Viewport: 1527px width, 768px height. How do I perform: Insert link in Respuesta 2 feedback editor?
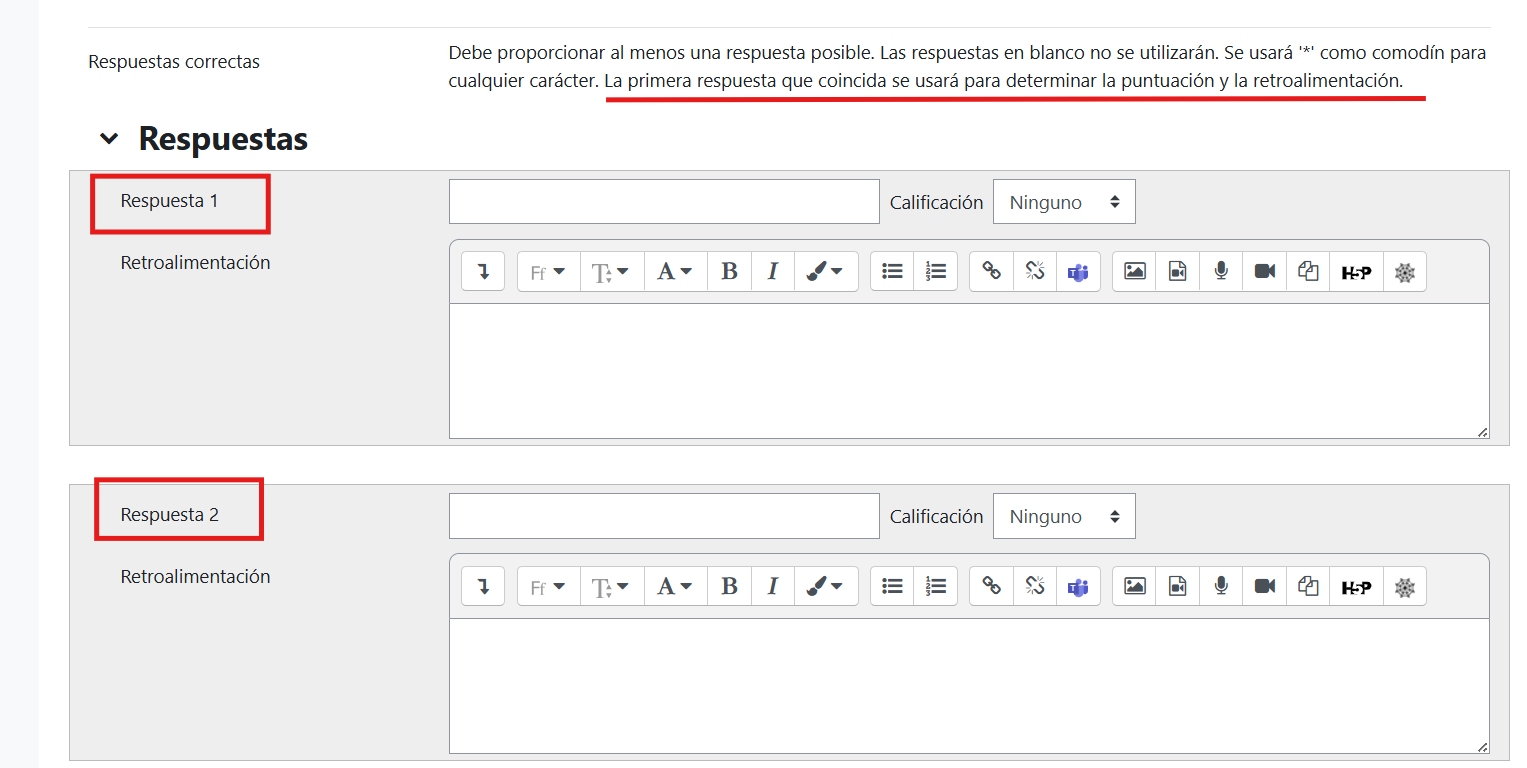pos(991,586)
